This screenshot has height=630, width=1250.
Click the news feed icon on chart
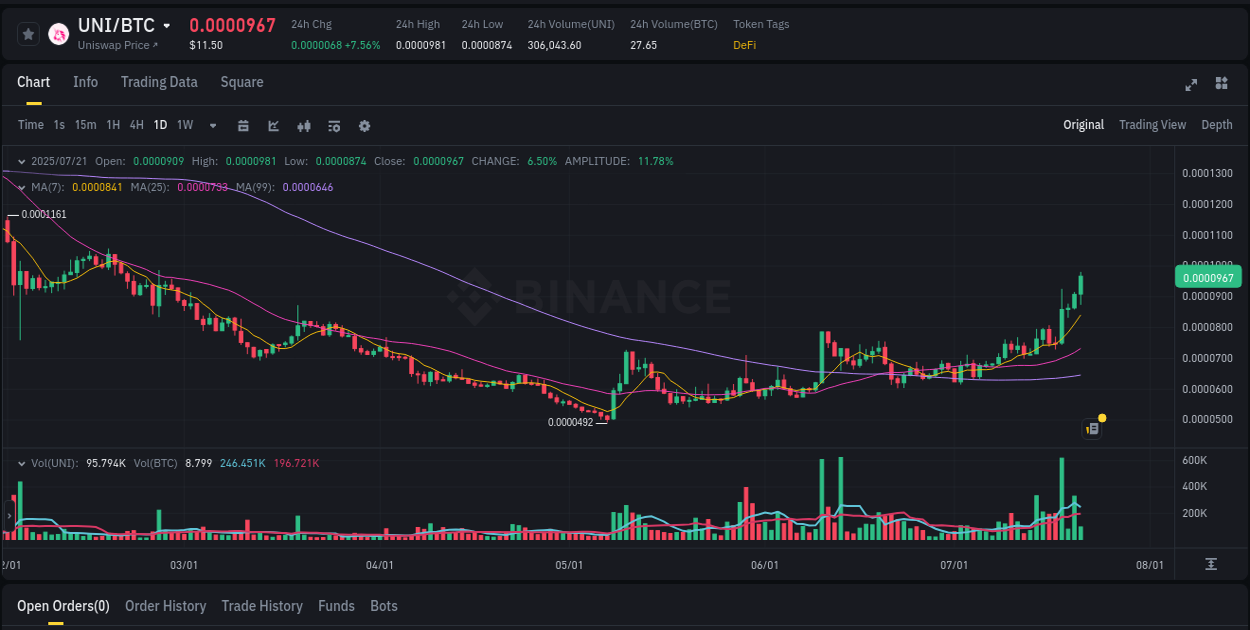click(x=1091, y=427)
